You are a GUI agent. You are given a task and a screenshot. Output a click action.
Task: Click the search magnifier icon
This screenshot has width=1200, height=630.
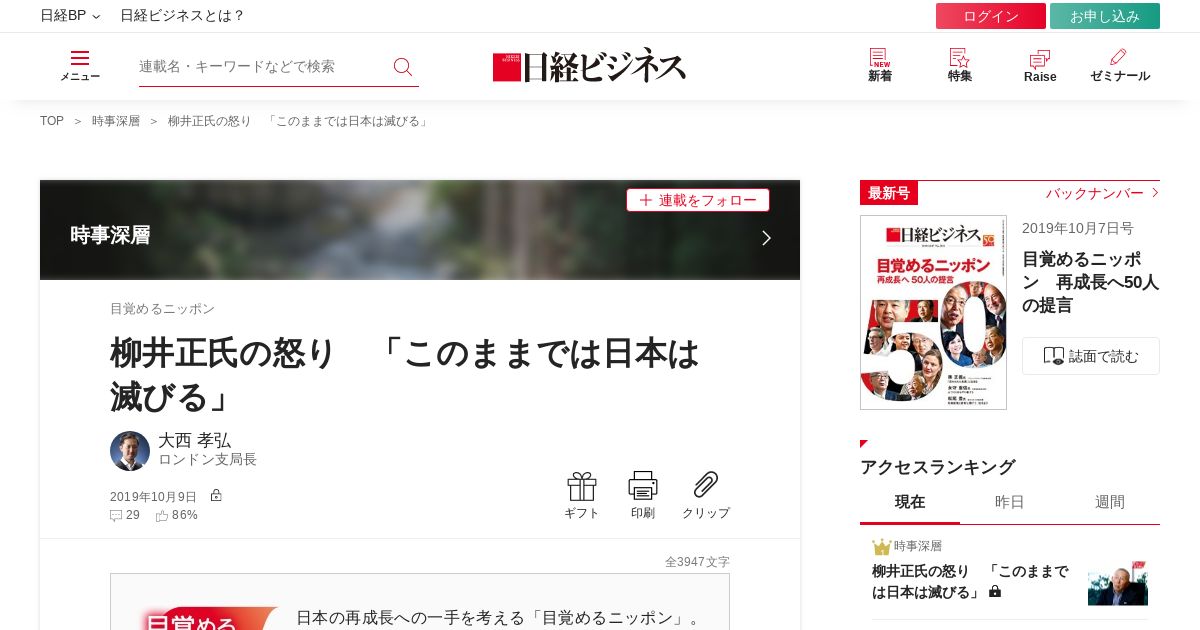coord(403,67)
